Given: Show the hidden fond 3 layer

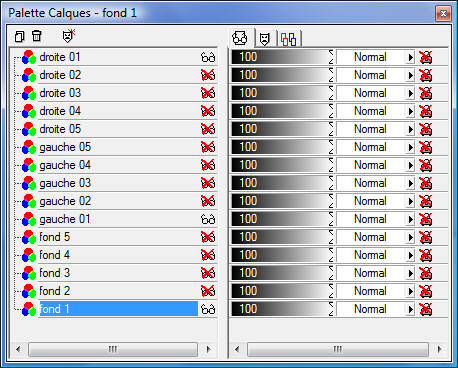Looking at the screenshot, I should click(x=208, y=273).
